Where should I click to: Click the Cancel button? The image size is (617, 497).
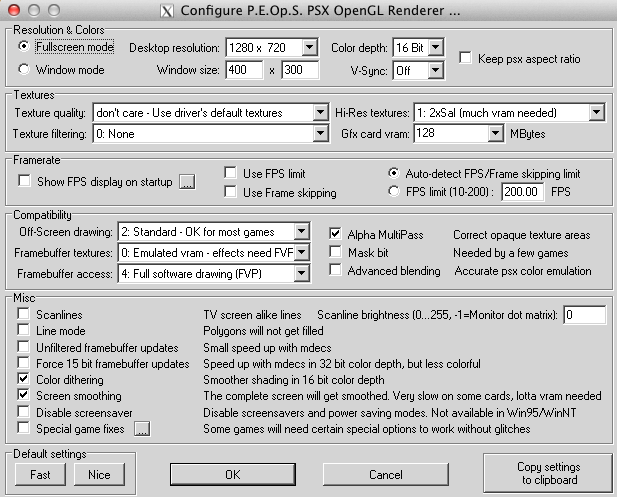[x=386, y=475]
